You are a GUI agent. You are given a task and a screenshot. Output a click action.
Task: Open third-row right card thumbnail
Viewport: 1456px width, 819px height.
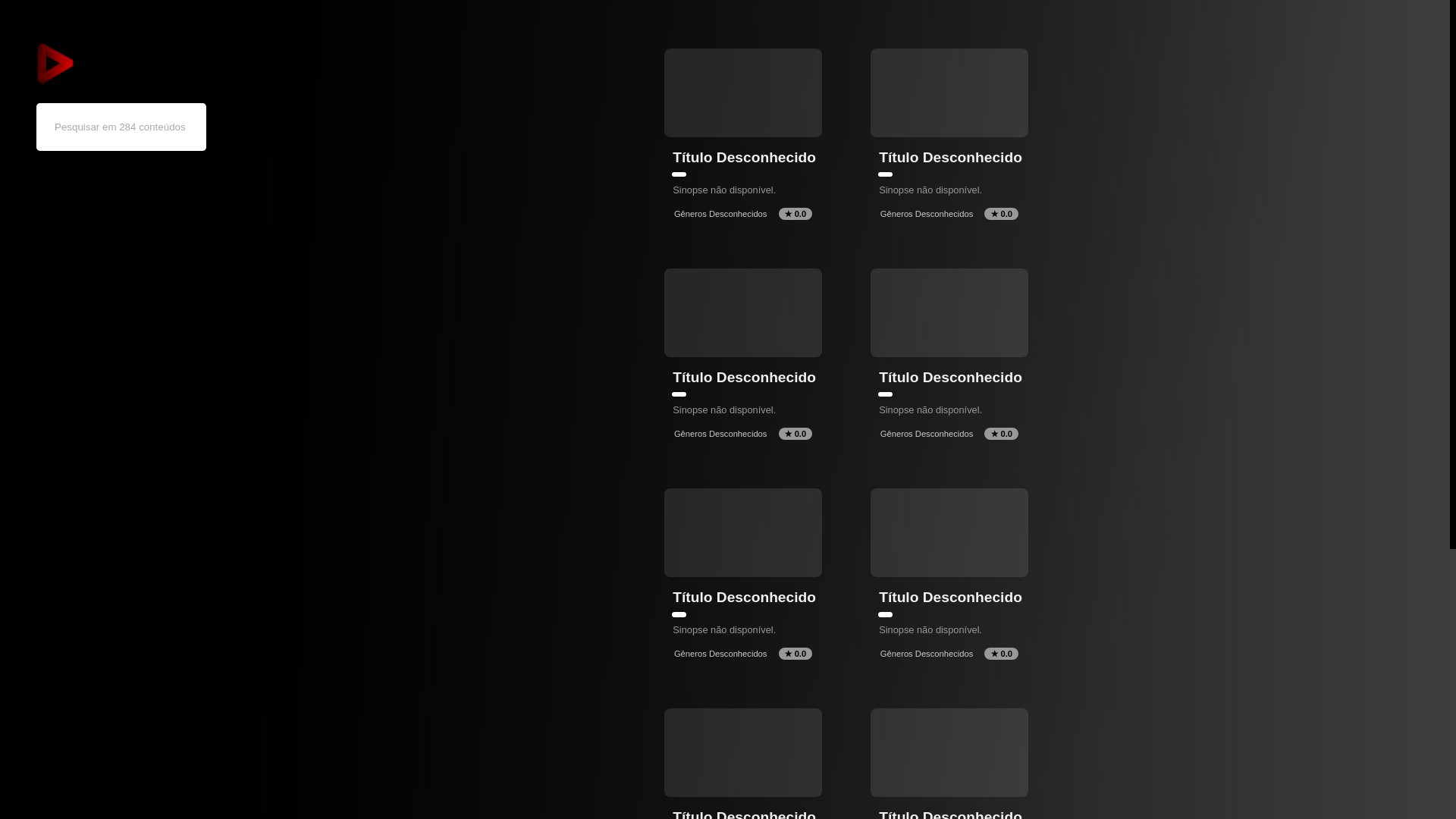click(x=949, y=532)
